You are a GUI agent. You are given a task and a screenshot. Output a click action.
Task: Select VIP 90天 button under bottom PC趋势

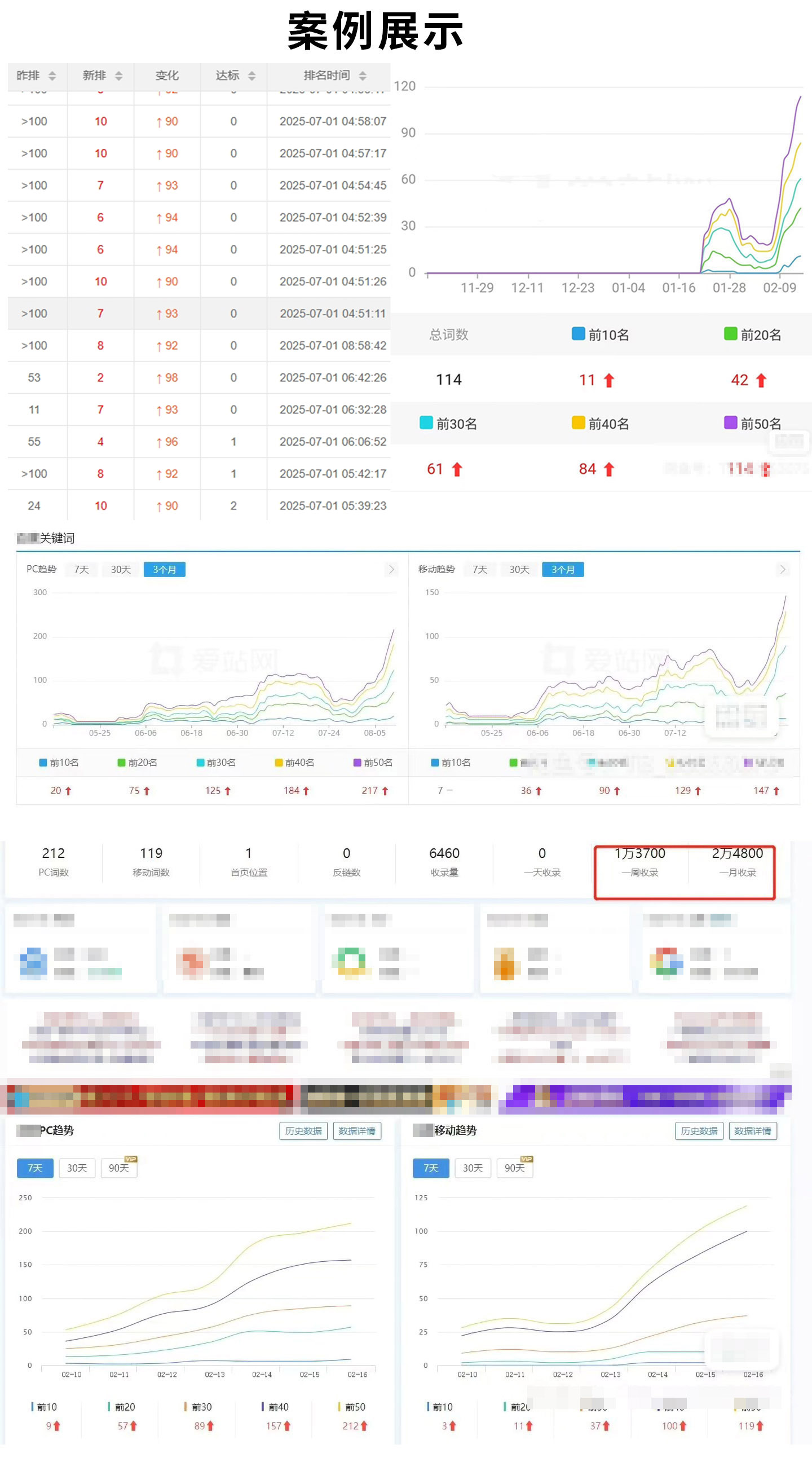[x=118, y=1168]
